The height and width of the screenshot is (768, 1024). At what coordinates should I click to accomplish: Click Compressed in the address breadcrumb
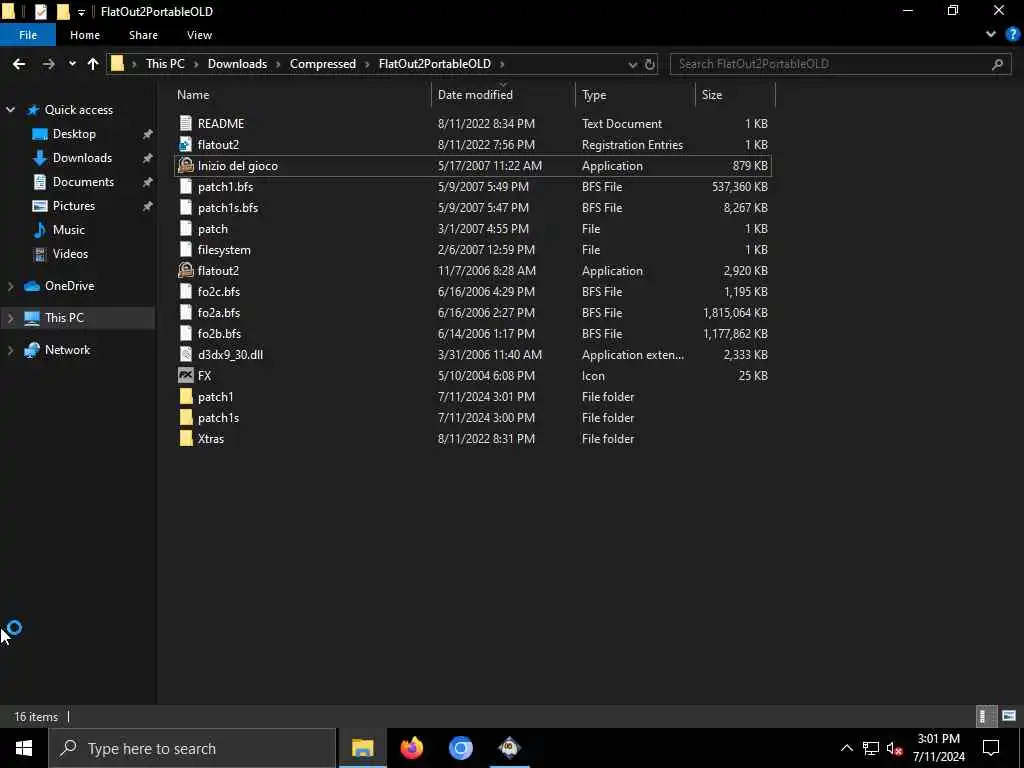[323, 64]
